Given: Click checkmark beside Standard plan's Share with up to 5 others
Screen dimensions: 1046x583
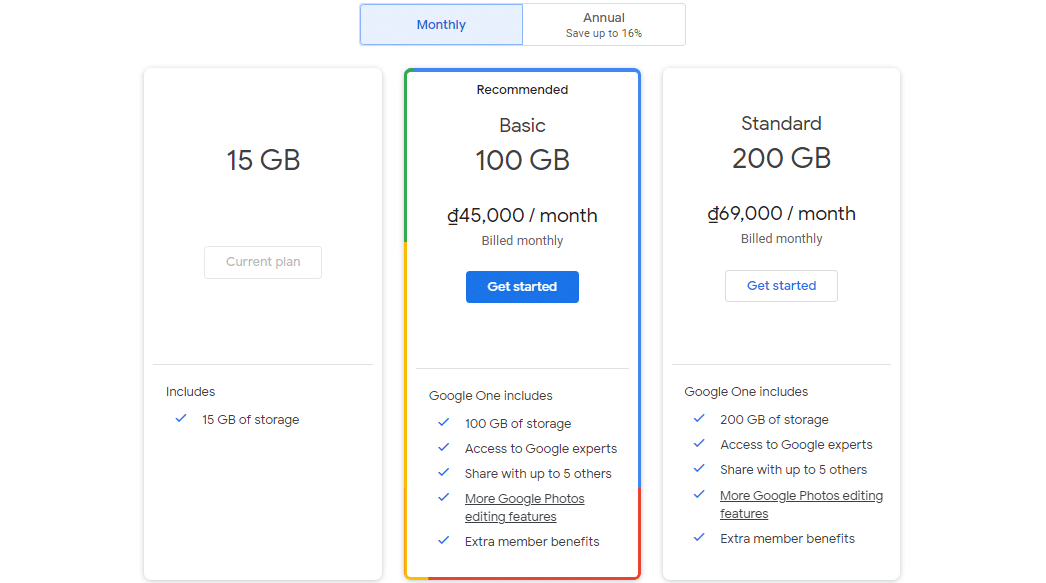Looking at the screenshot, I should click(x=699, y=469).
